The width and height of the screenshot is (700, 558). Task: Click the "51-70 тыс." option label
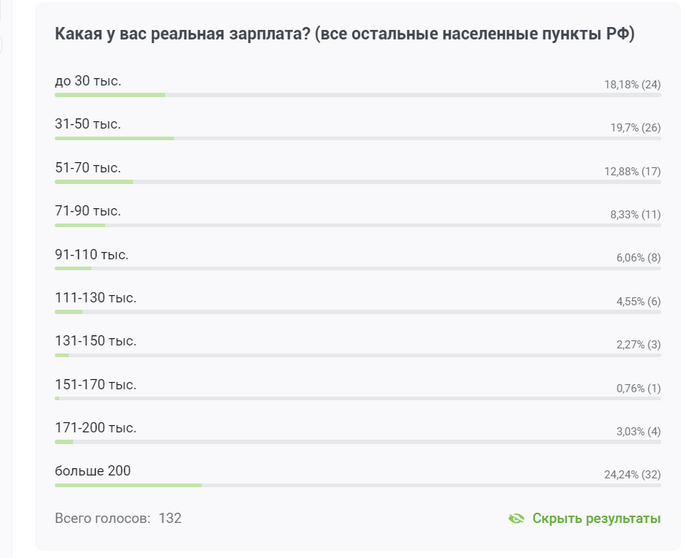[x=88, y=167]
